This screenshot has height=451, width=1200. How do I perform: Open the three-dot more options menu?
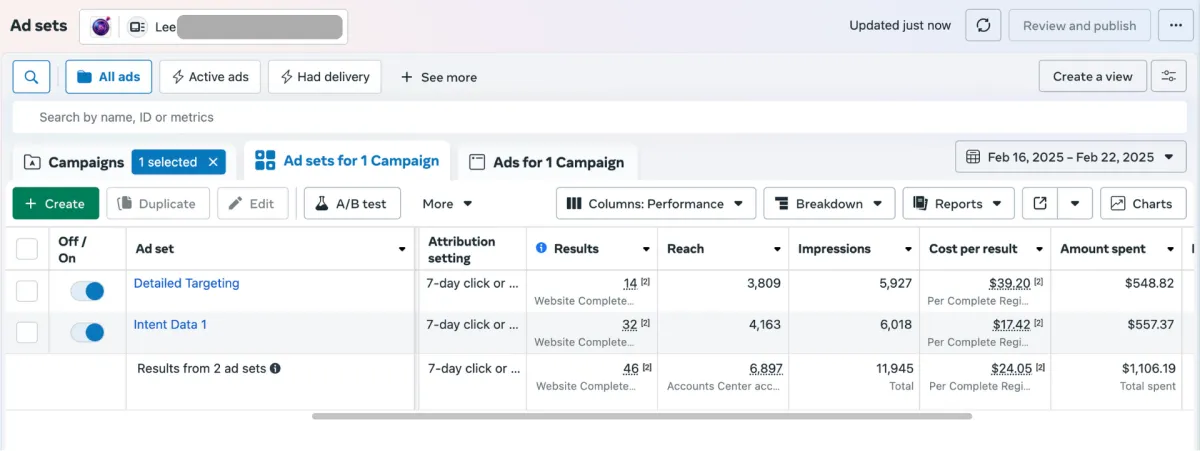click(x=1175, y=26)
